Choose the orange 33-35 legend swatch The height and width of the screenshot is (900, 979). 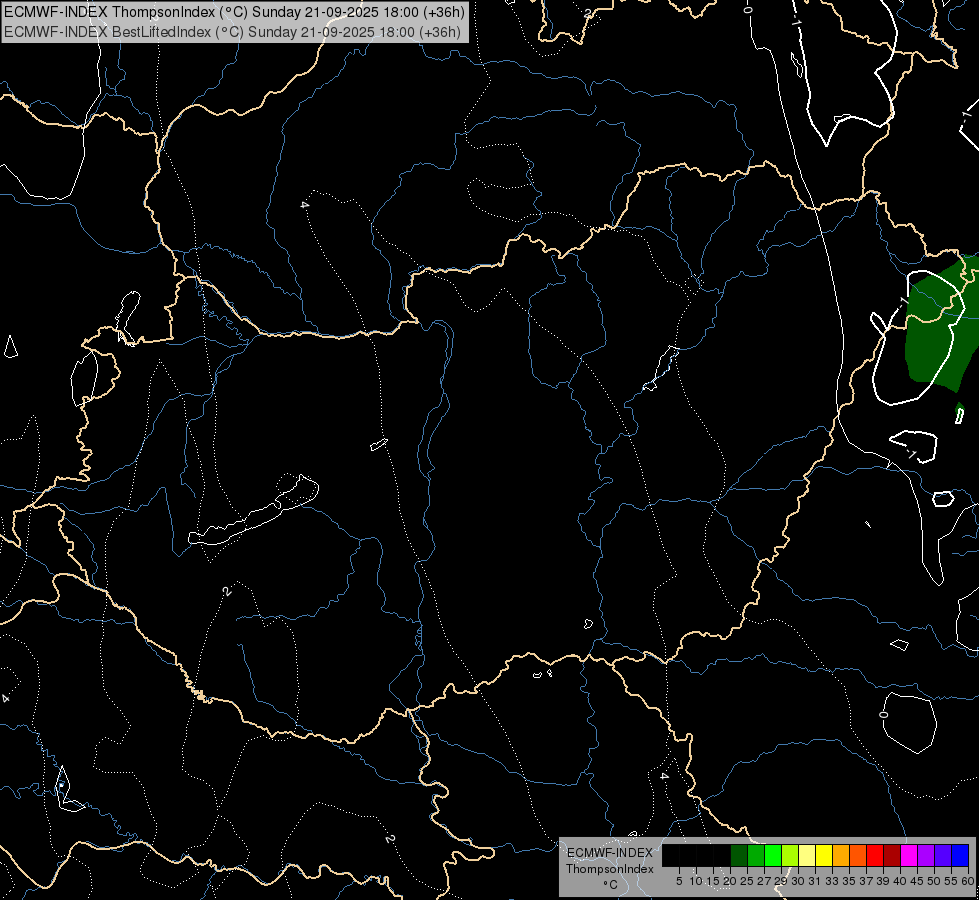tap(841, 855)
